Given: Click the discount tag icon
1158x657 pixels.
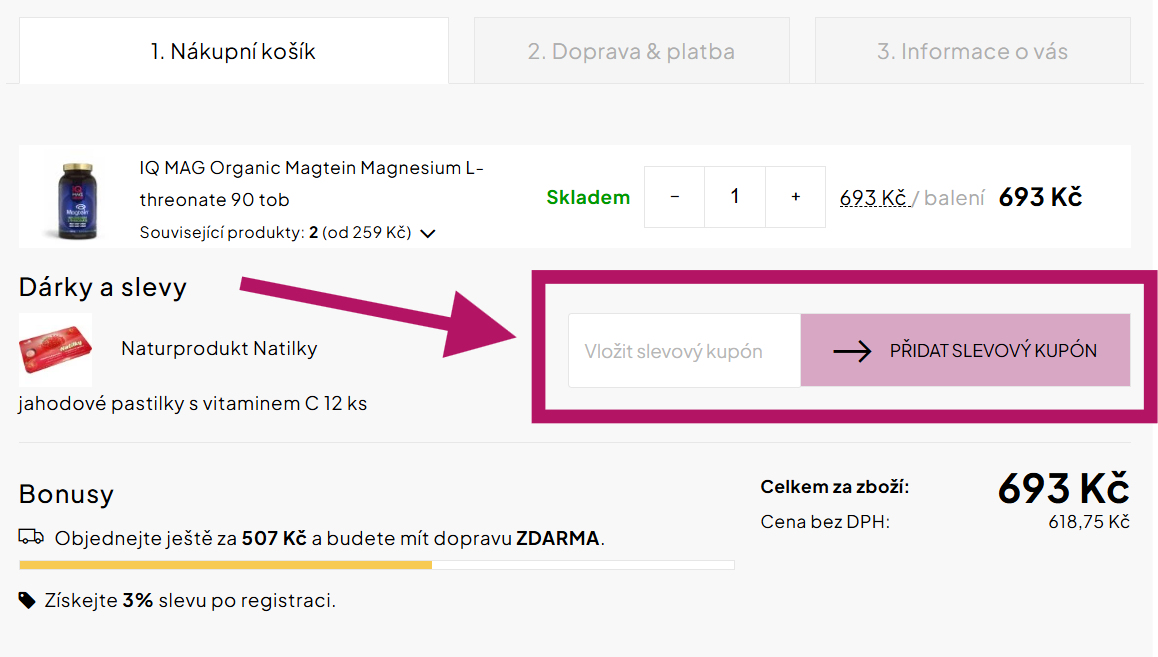Looking at the screenshot, I should pos(27,600).
